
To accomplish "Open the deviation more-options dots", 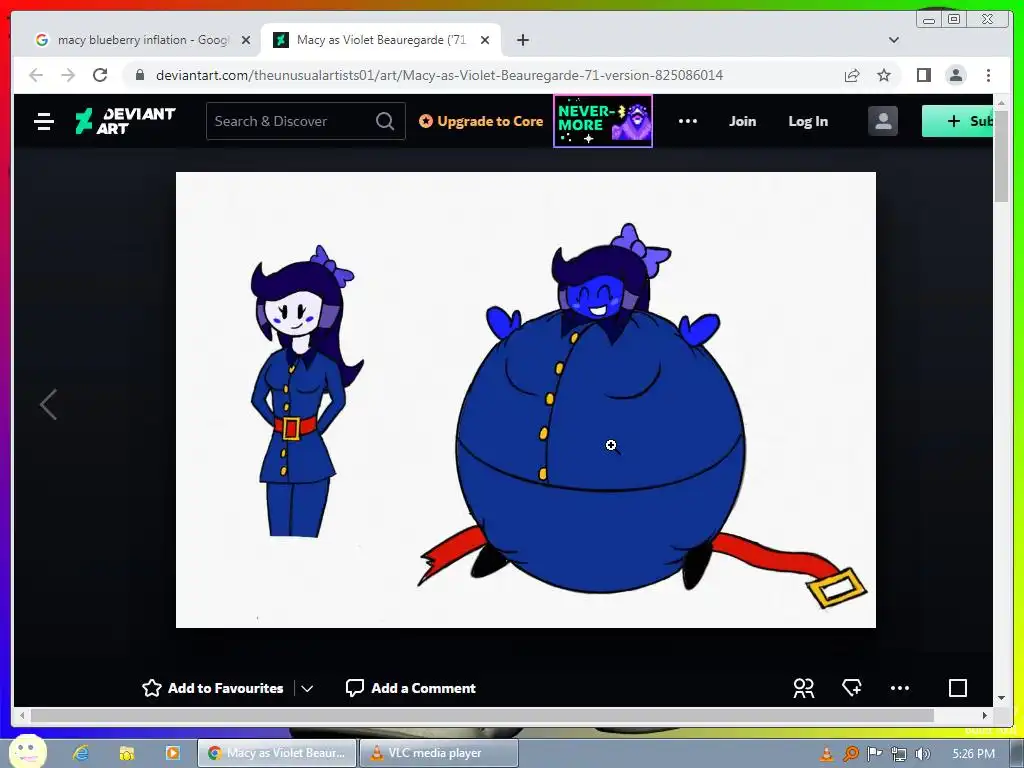I will pos(900,688).
